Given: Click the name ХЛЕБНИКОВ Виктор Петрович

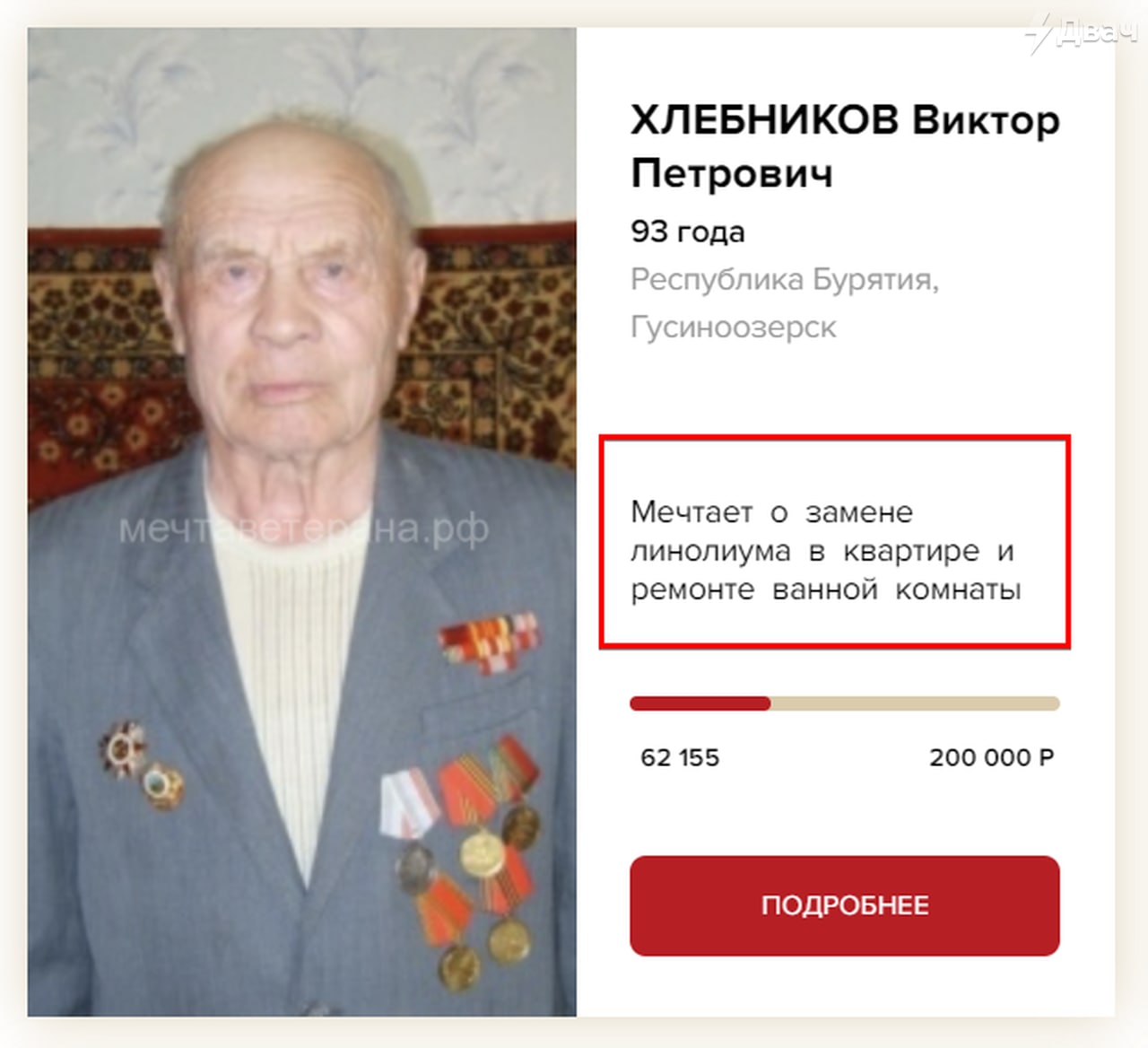Looking at the screenshot, I should pyautogui.click(x=845, y=145).
